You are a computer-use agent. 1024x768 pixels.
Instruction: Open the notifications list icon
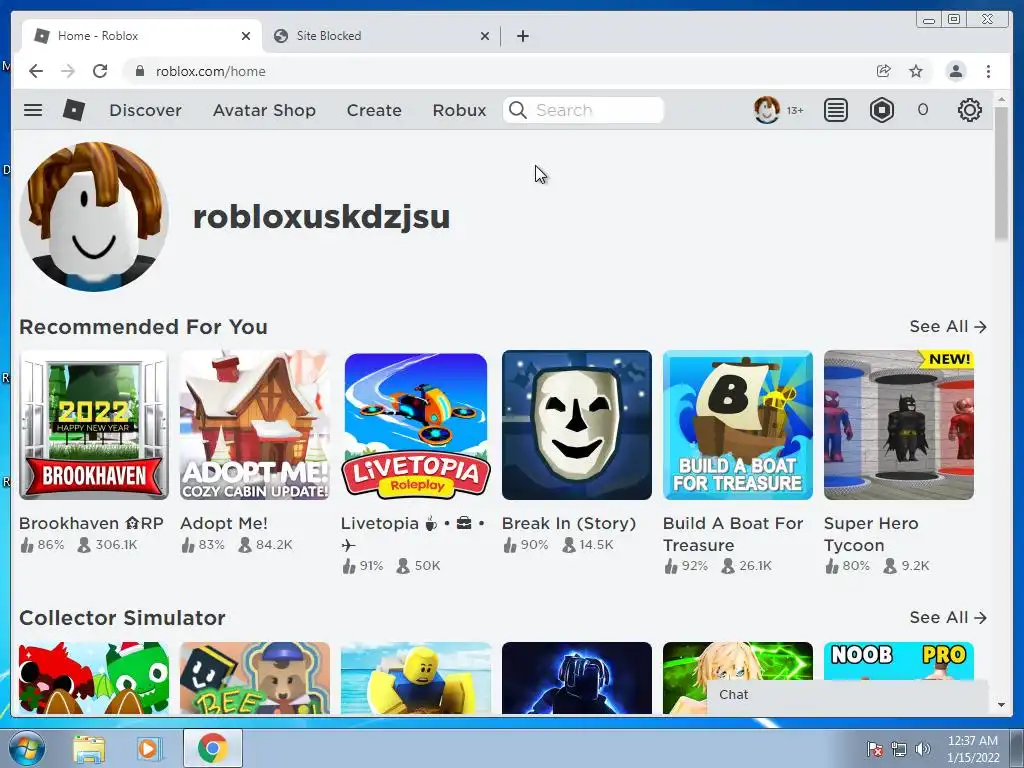click(835, 110)
